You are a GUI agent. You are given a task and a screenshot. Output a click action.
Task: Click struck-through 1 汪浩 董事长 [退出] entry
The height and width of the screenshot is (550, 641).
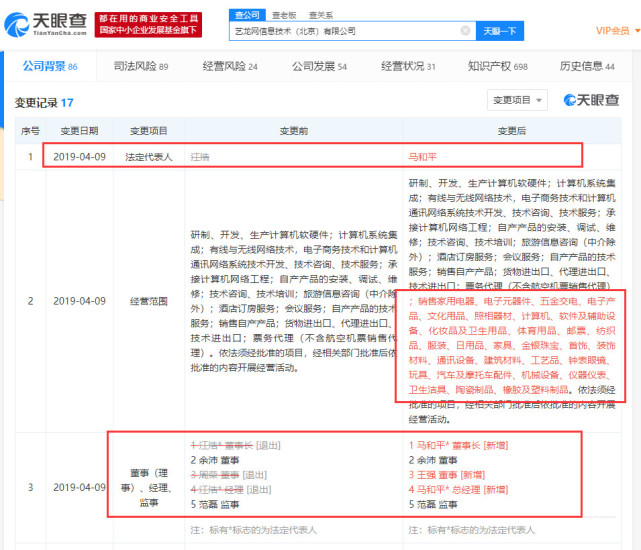click(235, 446)
